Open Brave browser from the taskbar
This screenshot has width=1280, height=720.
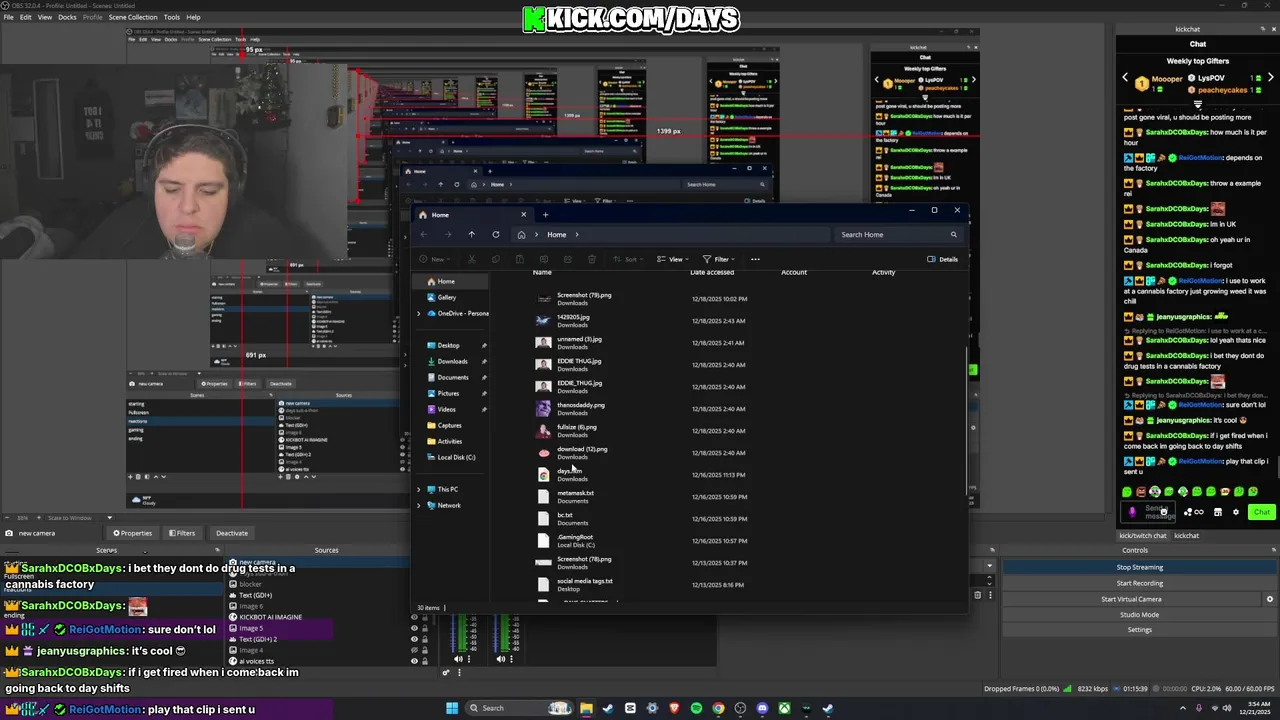(x=674, y=708)
